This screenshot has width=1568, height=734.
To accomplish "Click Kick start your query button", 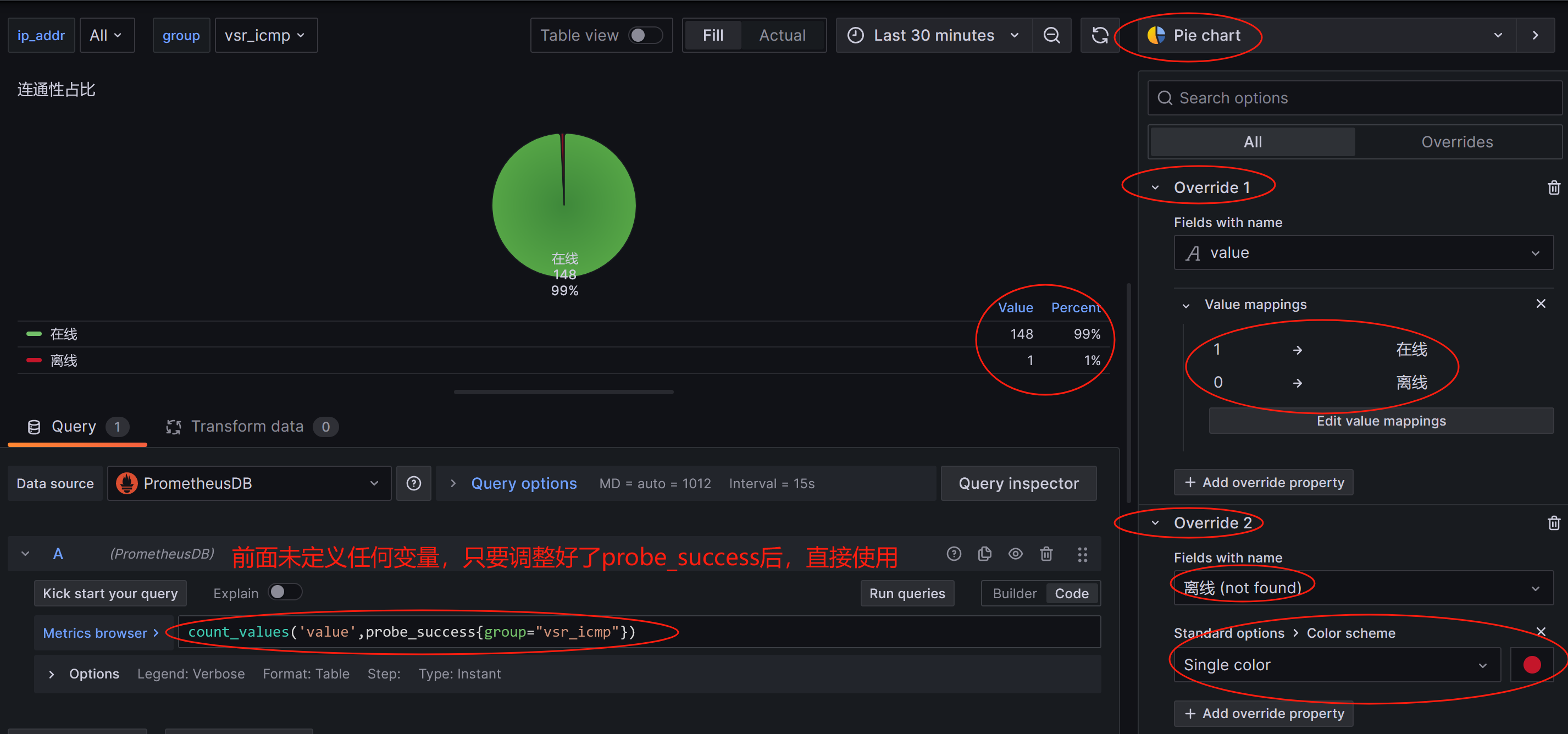I will click(110, 593).
